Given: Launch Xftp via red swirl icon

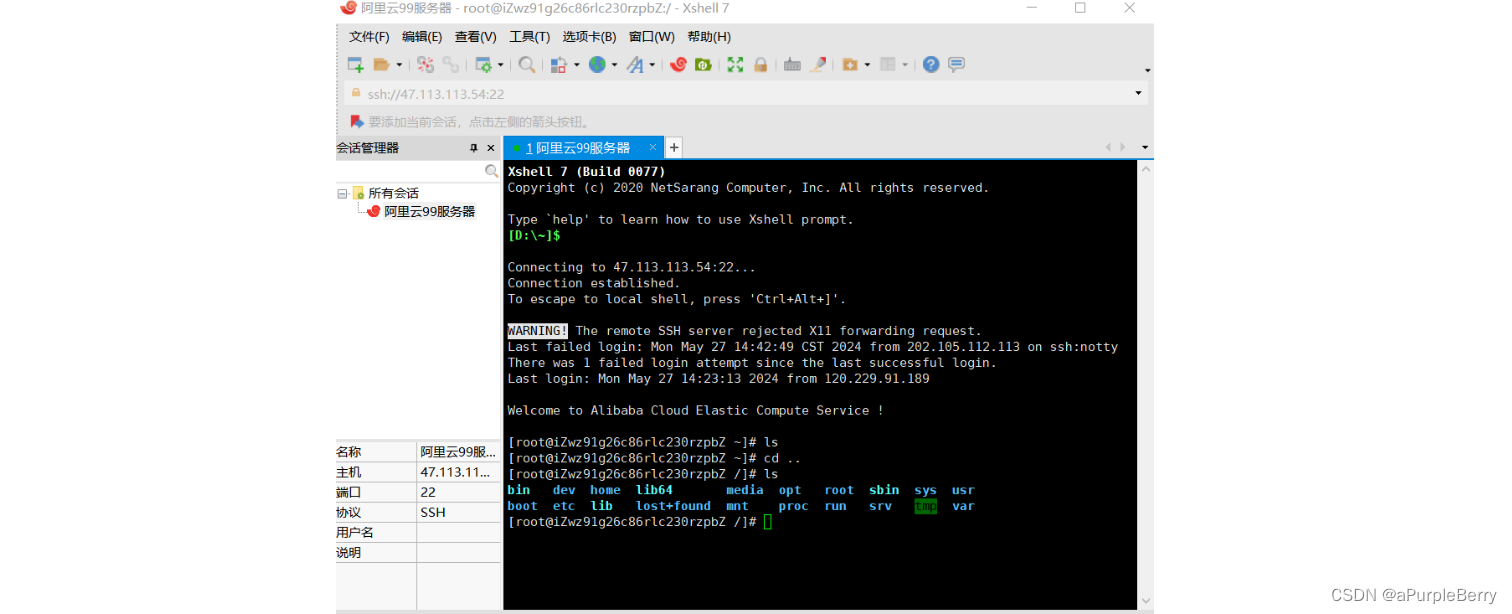Looking at the screenshot, I should coord(678,65).
